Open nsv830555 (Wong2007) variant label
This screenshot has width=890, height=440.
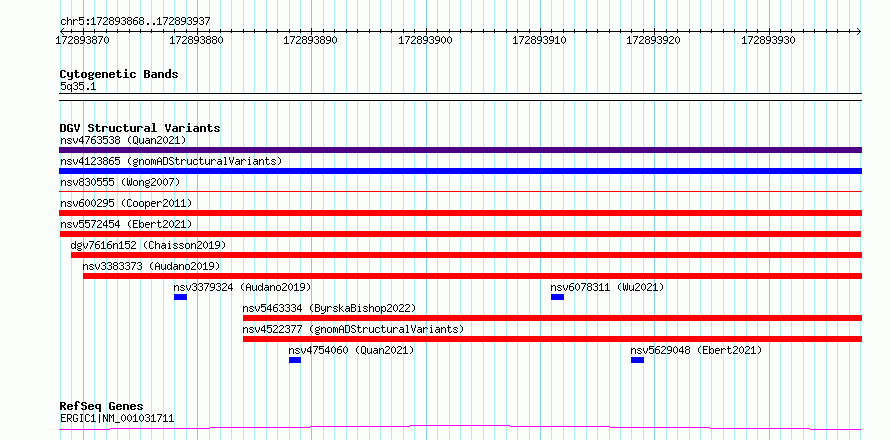tap(120, 182)
